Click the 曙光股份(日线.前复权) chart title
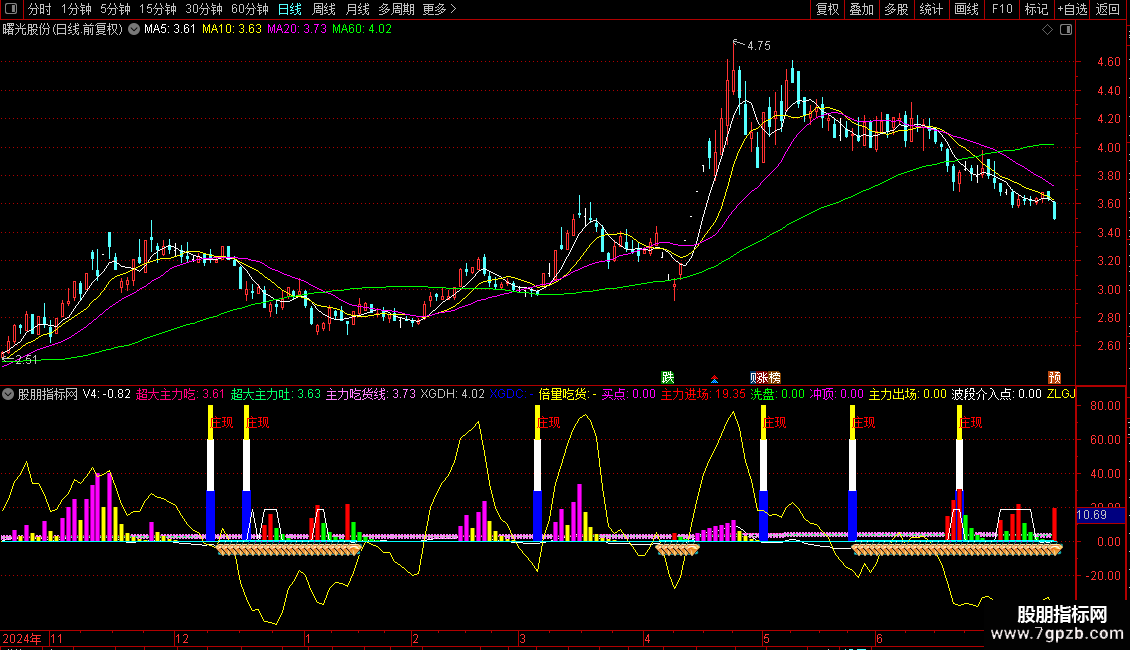This screenshot has height=650, width=1130. (63, 30)
